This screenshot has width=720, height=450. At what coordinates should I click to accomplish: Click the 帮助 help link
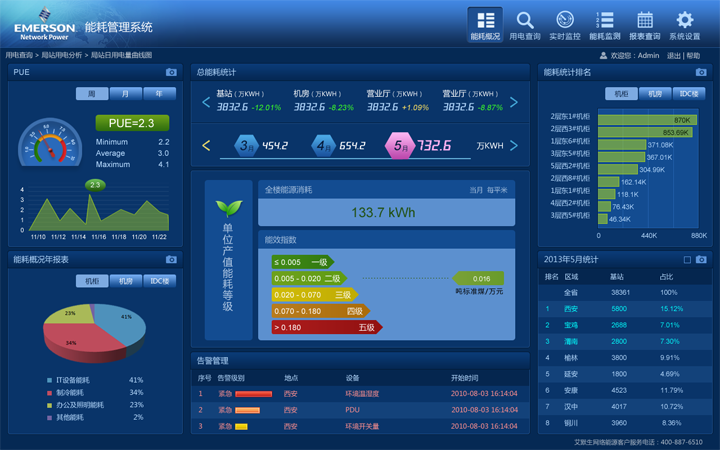(693, 56)
